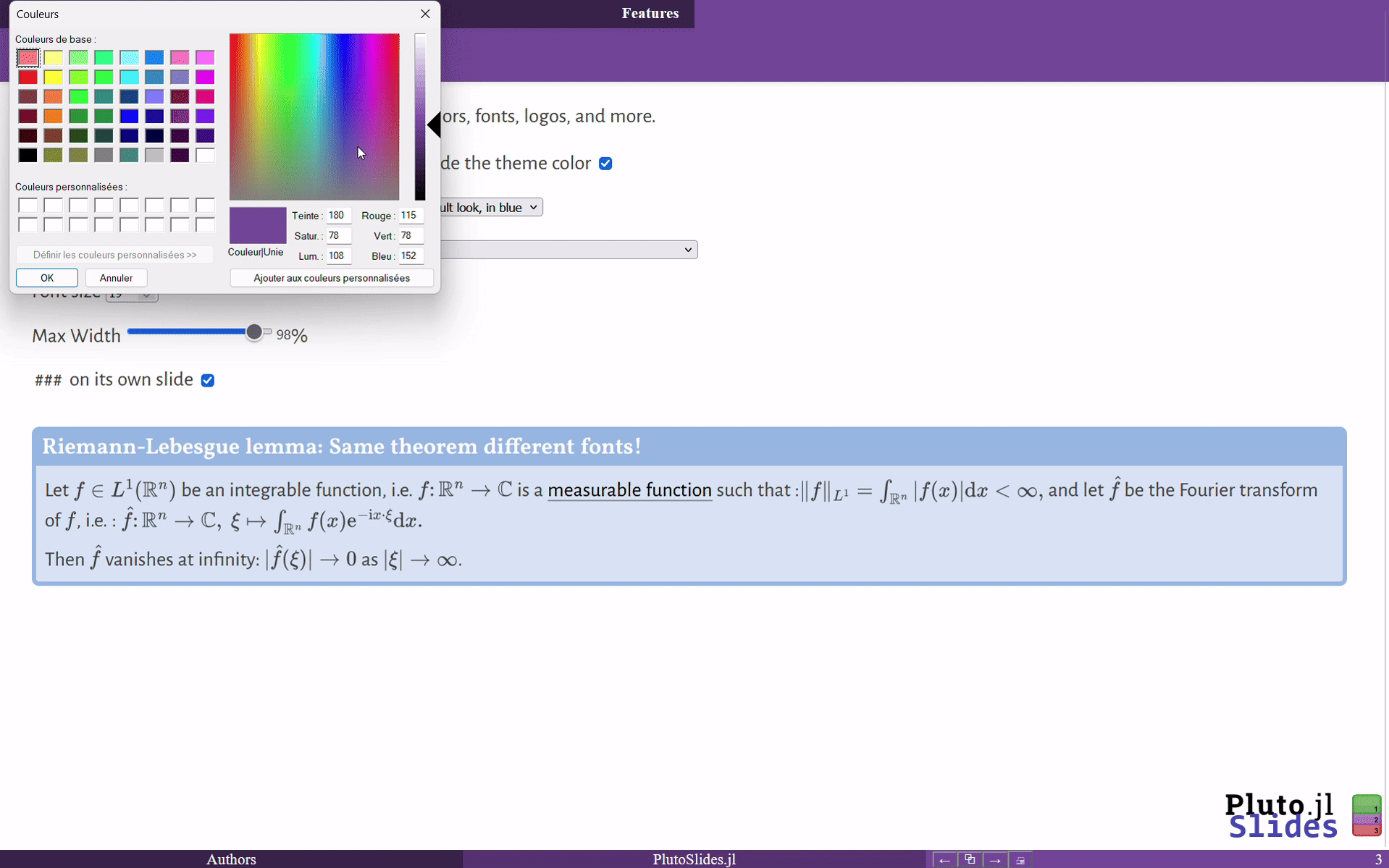
Task: Click the Lum. value field
Action: (x=339, y=256)
